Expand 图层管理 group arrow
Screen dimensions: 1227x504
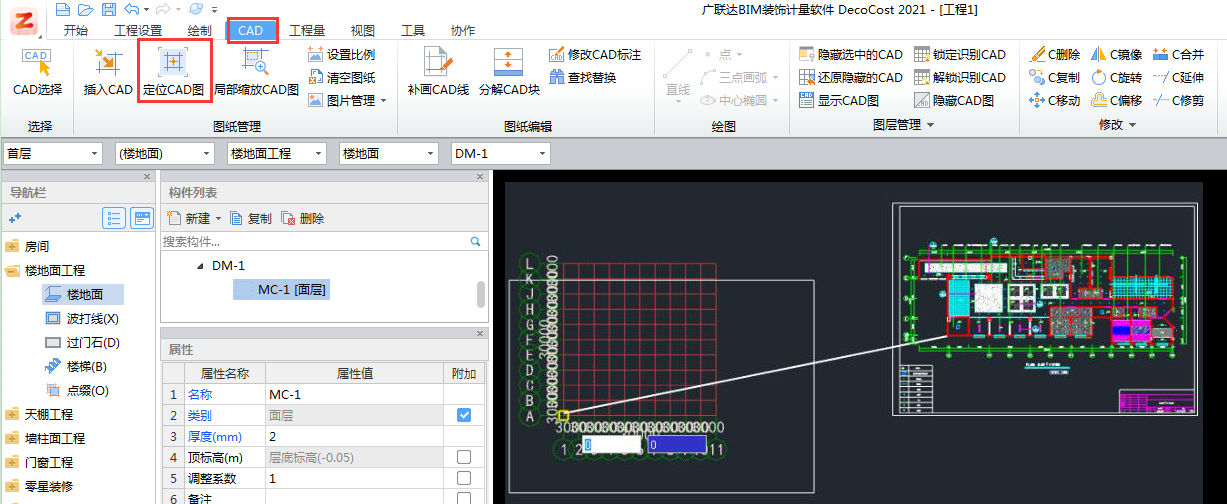930,126
